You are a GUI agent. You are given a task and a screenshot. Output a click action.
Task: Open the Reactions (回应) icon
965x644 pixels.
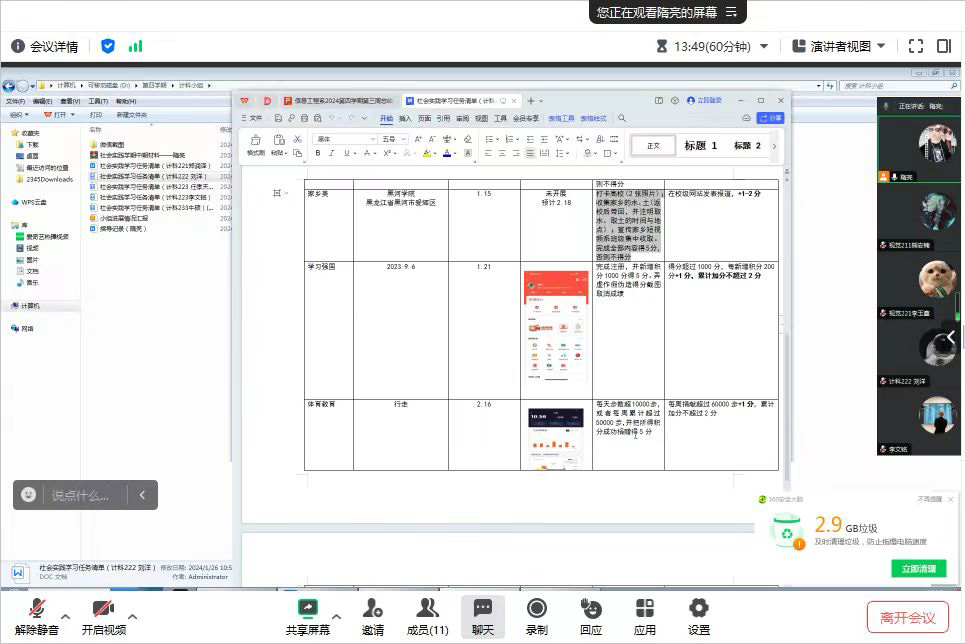click(591, 616)
